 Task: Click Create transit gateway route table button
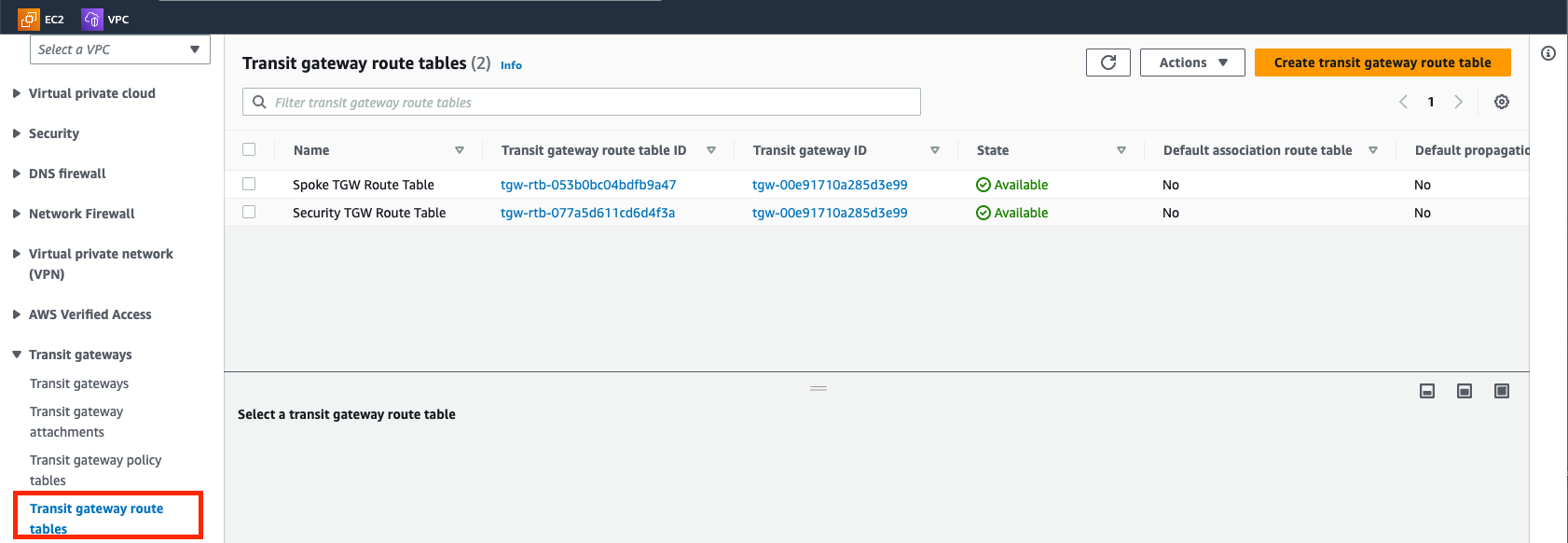pos(1382,63)
